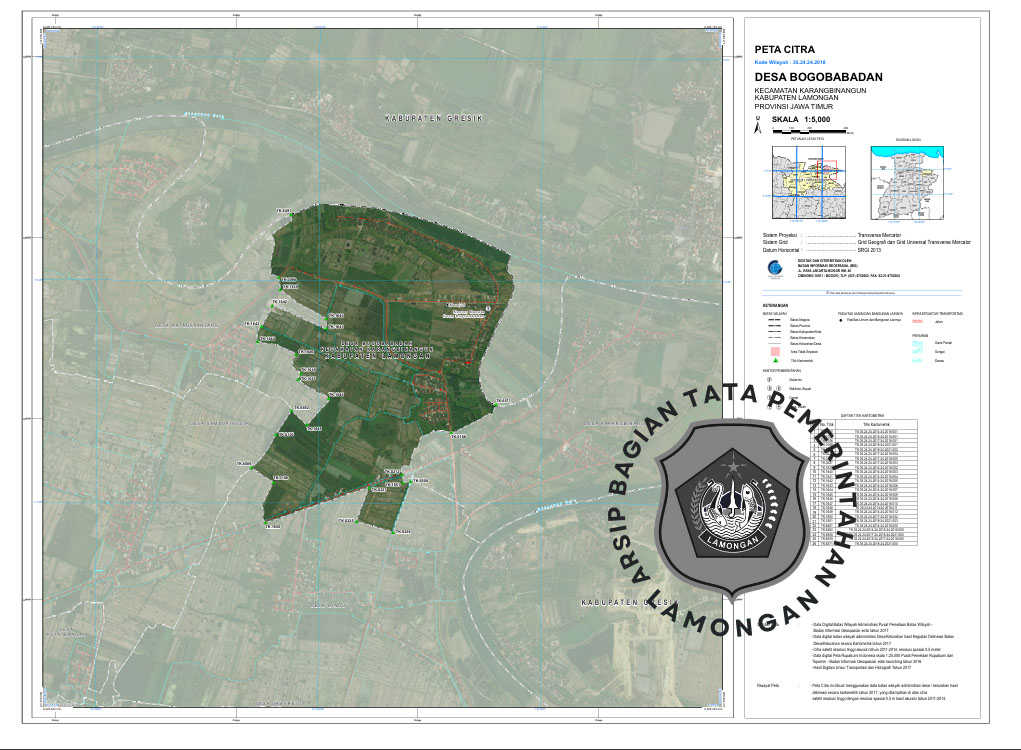Click the KETERANGAN legend heading

[777, 305]
